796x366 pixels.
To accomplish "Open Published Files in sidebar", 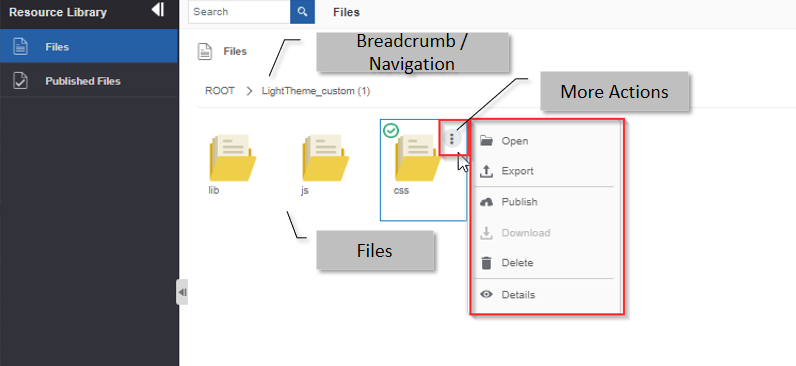I will (x=89, y=81).
